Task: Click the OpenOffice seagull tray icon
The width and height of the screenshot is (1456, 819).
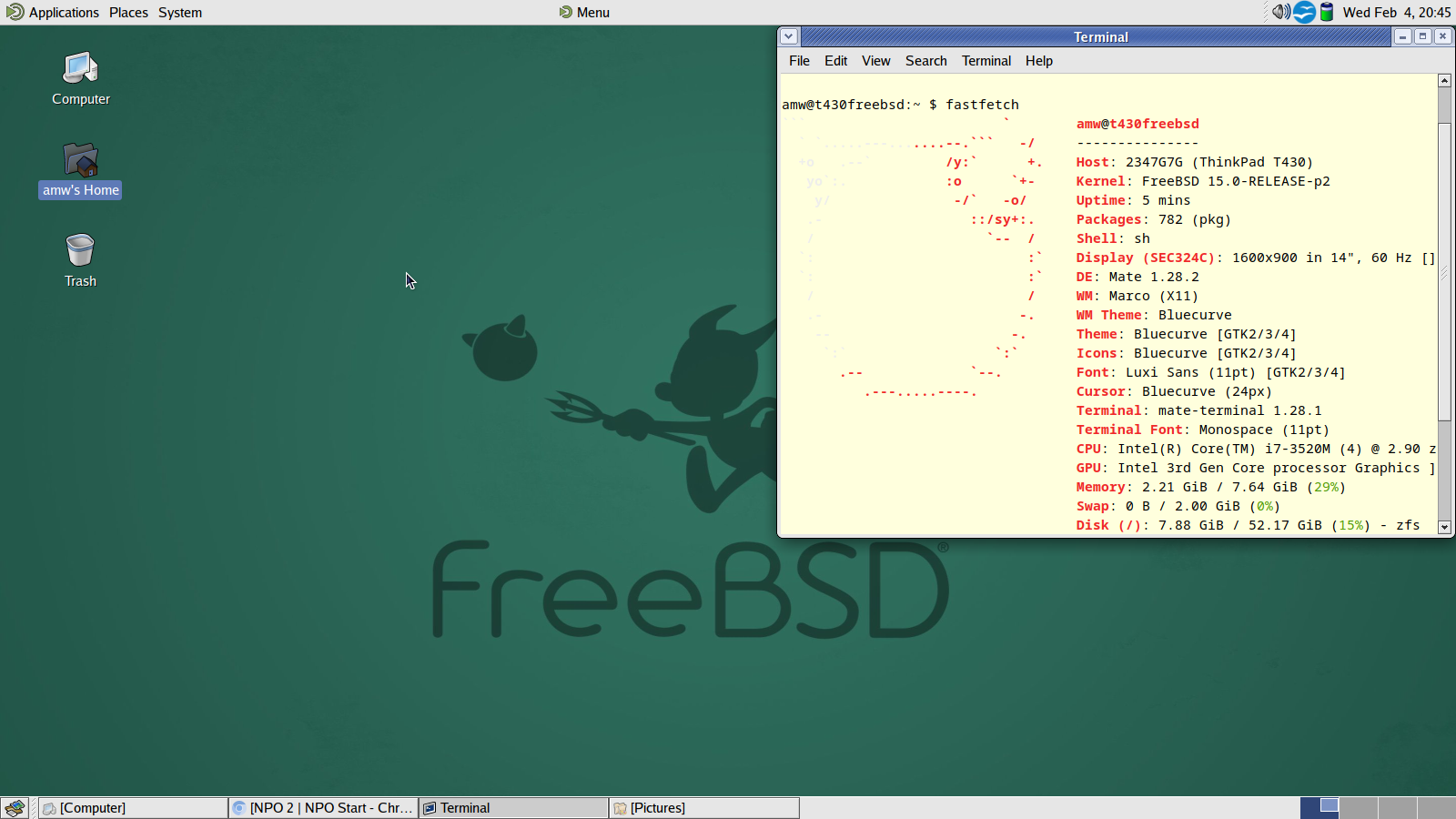Action: pos(1304,12)
